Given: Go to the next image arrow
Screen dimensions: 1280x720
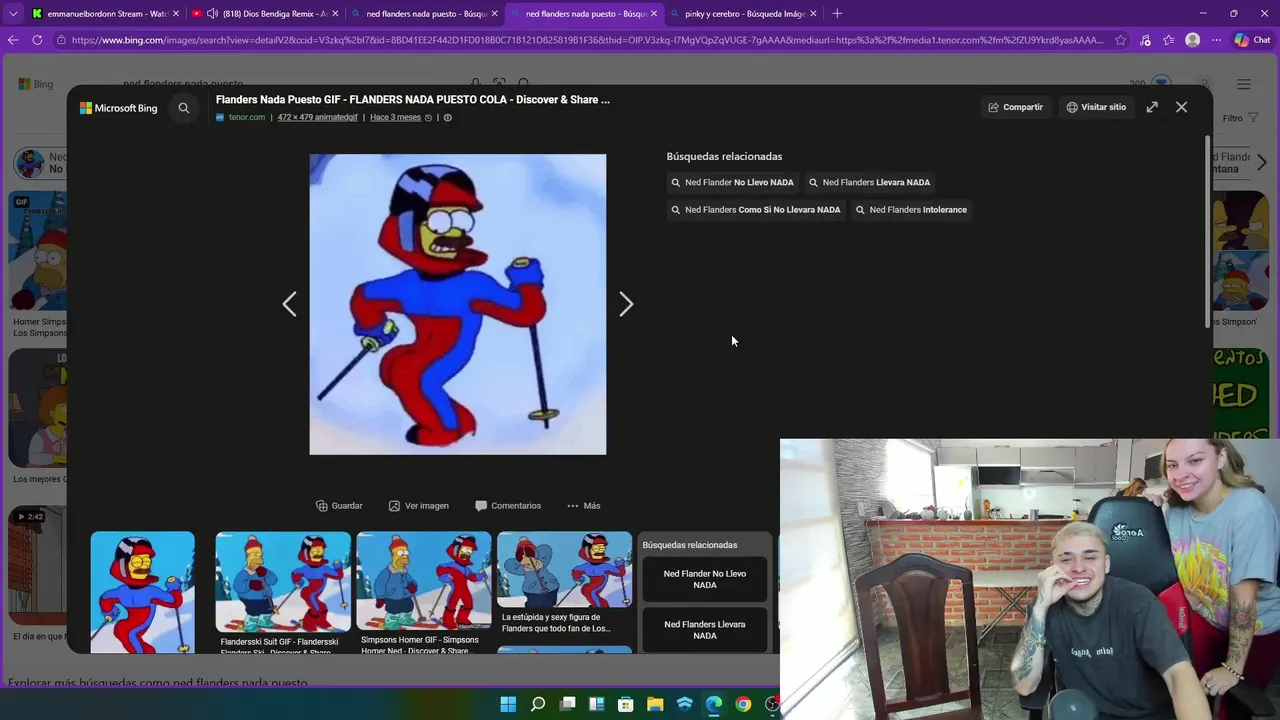Looking at the screenshot, I should pyautogui.click(x=626, y=304).
